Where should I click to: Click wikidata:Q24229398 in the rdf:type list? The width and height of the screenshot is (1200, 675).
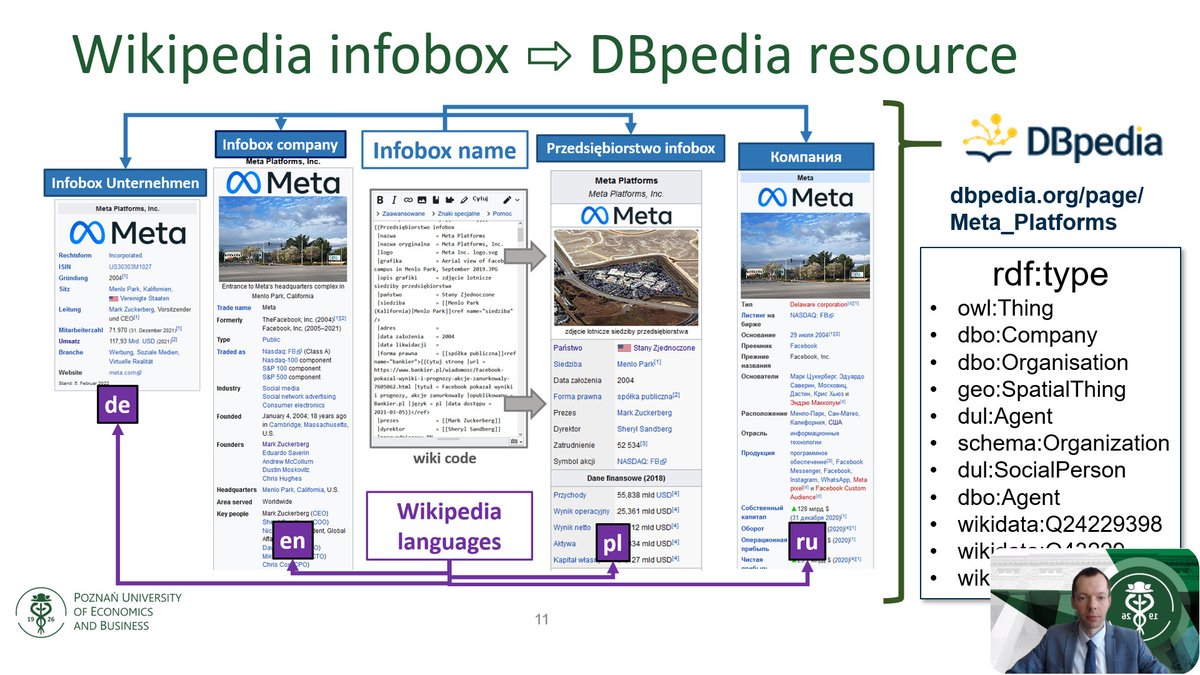click(1059, 524)
